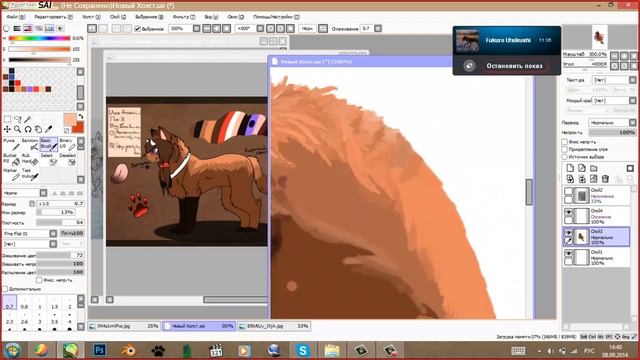Choose the Bucket Fill tool
Screen dimensions: 640x360
click(11, 160)
